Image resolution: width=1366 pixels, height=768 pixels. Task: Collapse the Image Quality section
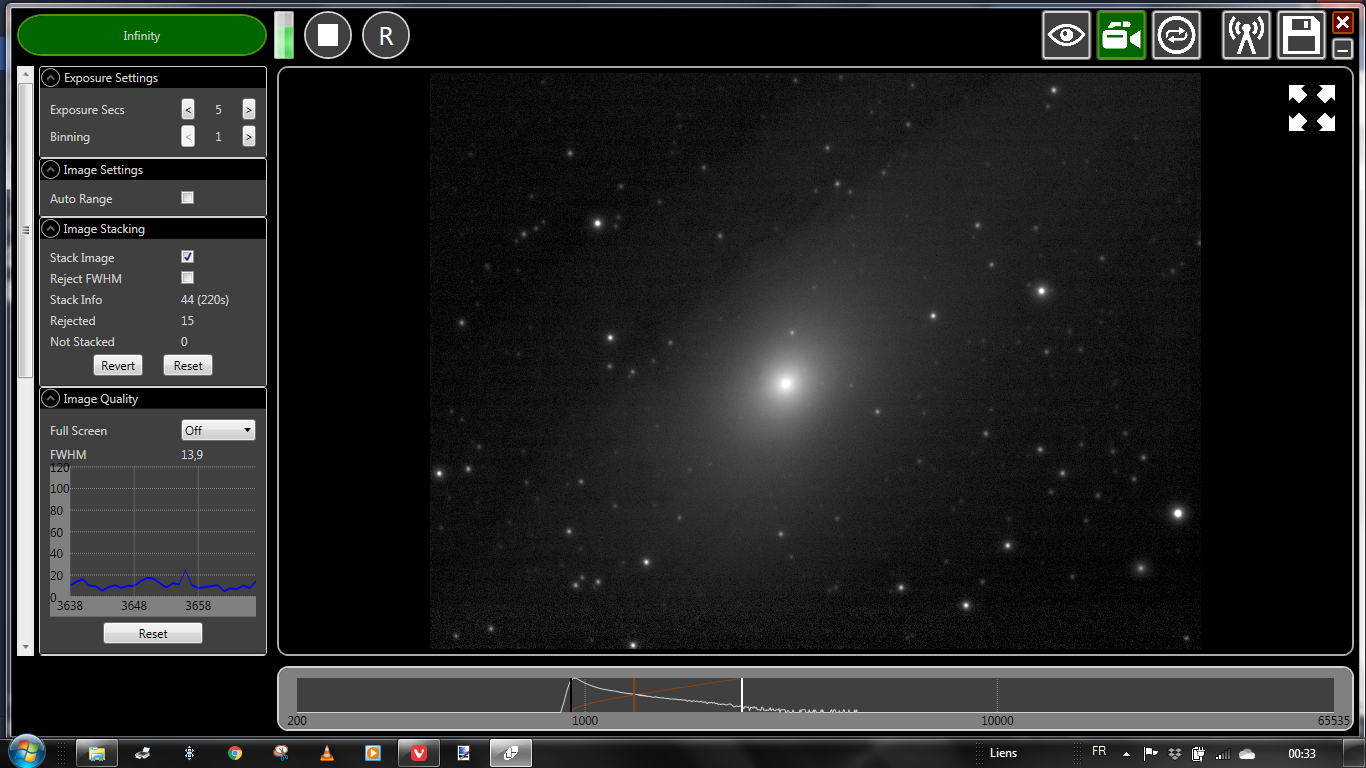[51, 399]
